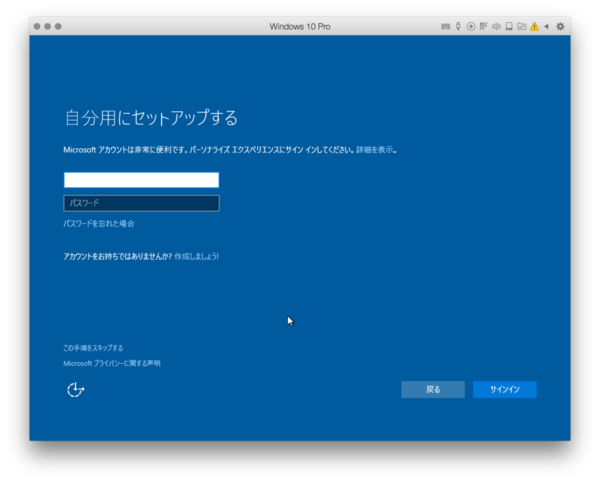The height and width of the screenshot is (483, 600).
Task: Open the virtual machine settings gear
Action: coord(560,26)
